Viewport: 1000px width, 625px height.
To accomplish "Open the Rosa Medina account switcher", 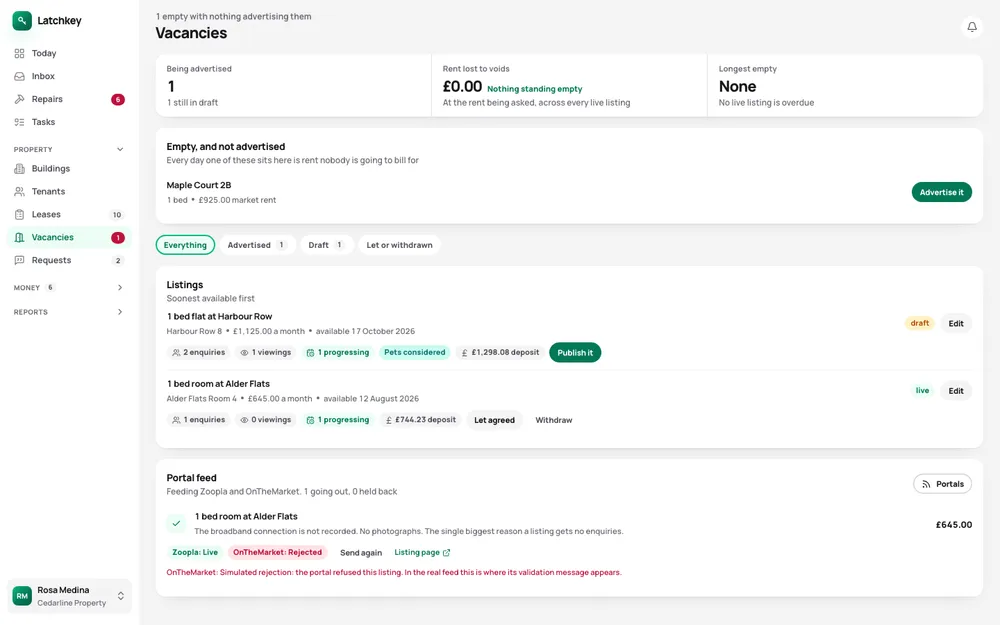I will (x=69, y=596).
